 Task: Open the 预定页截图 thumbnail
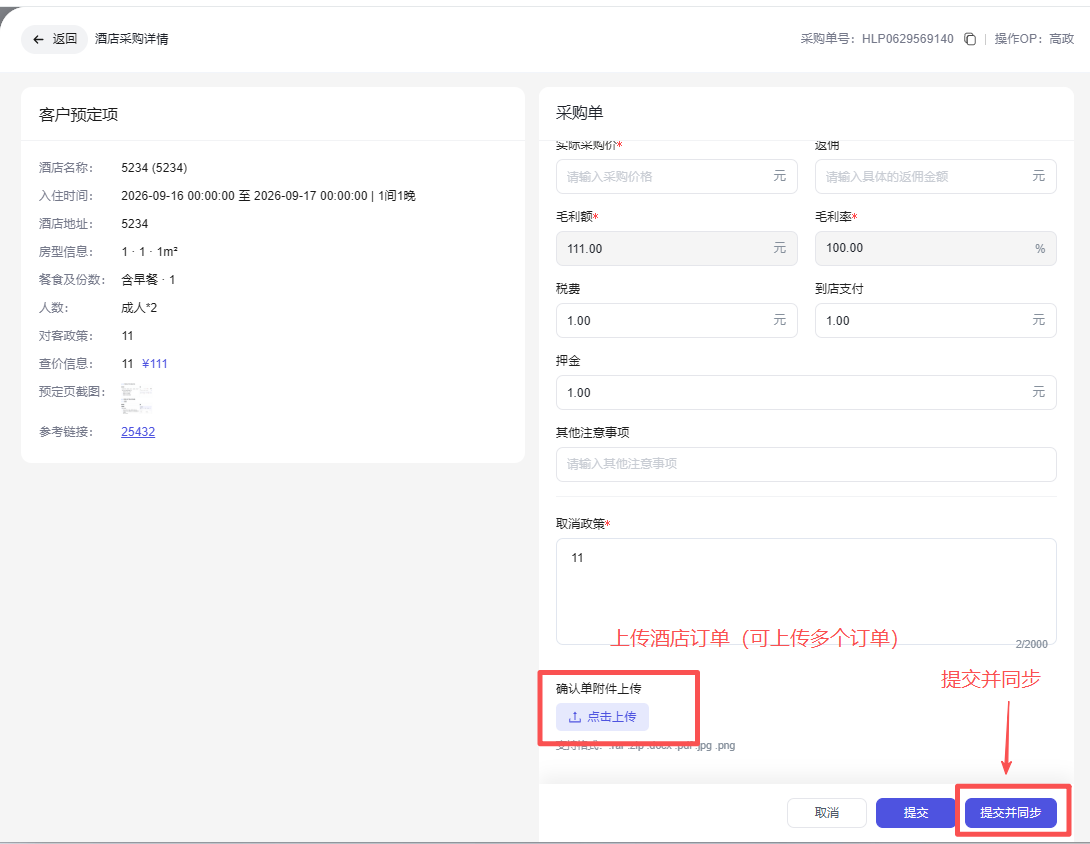click(x=136, y=398)
